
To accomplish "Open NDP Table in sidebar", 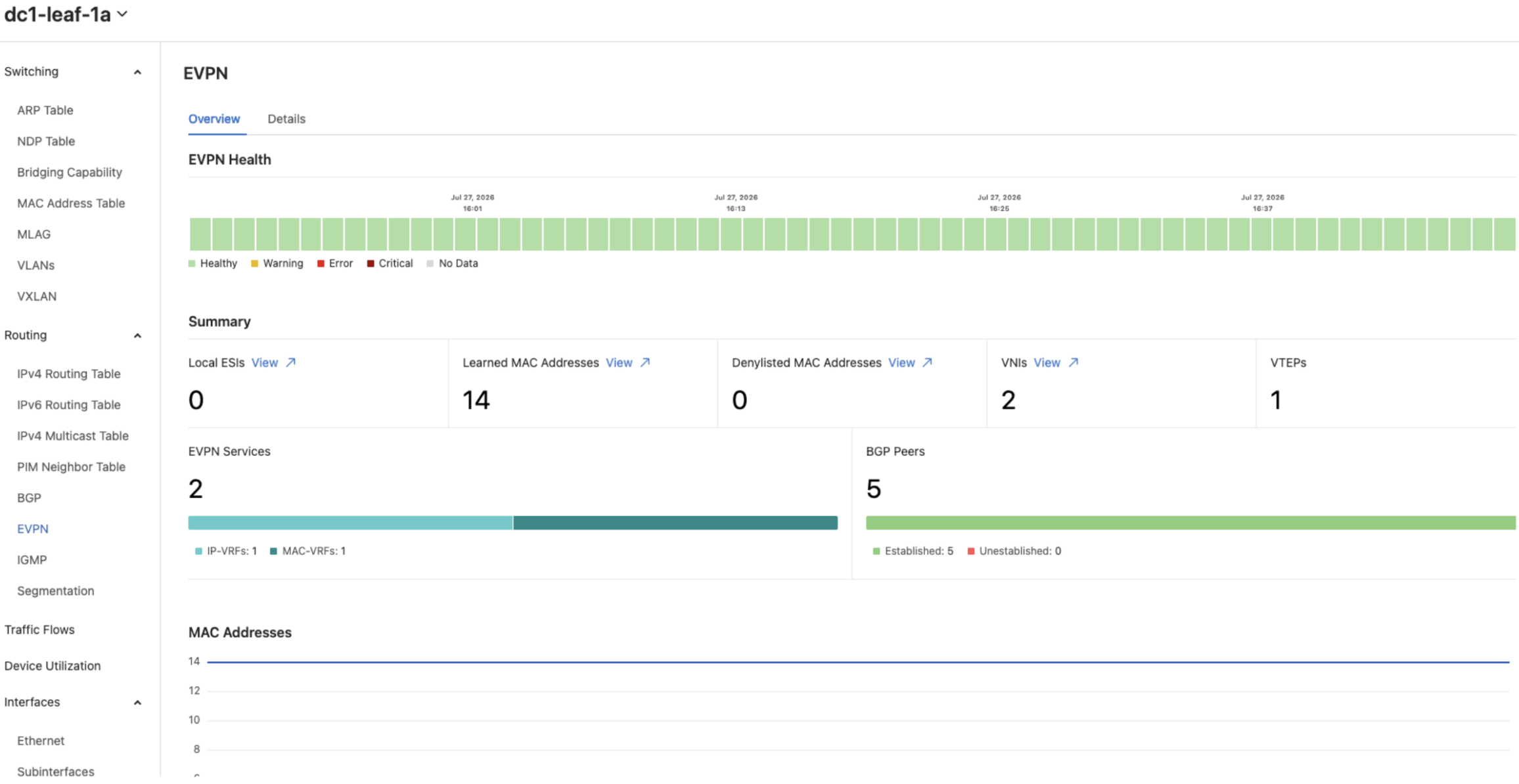I will click(46, 141).
